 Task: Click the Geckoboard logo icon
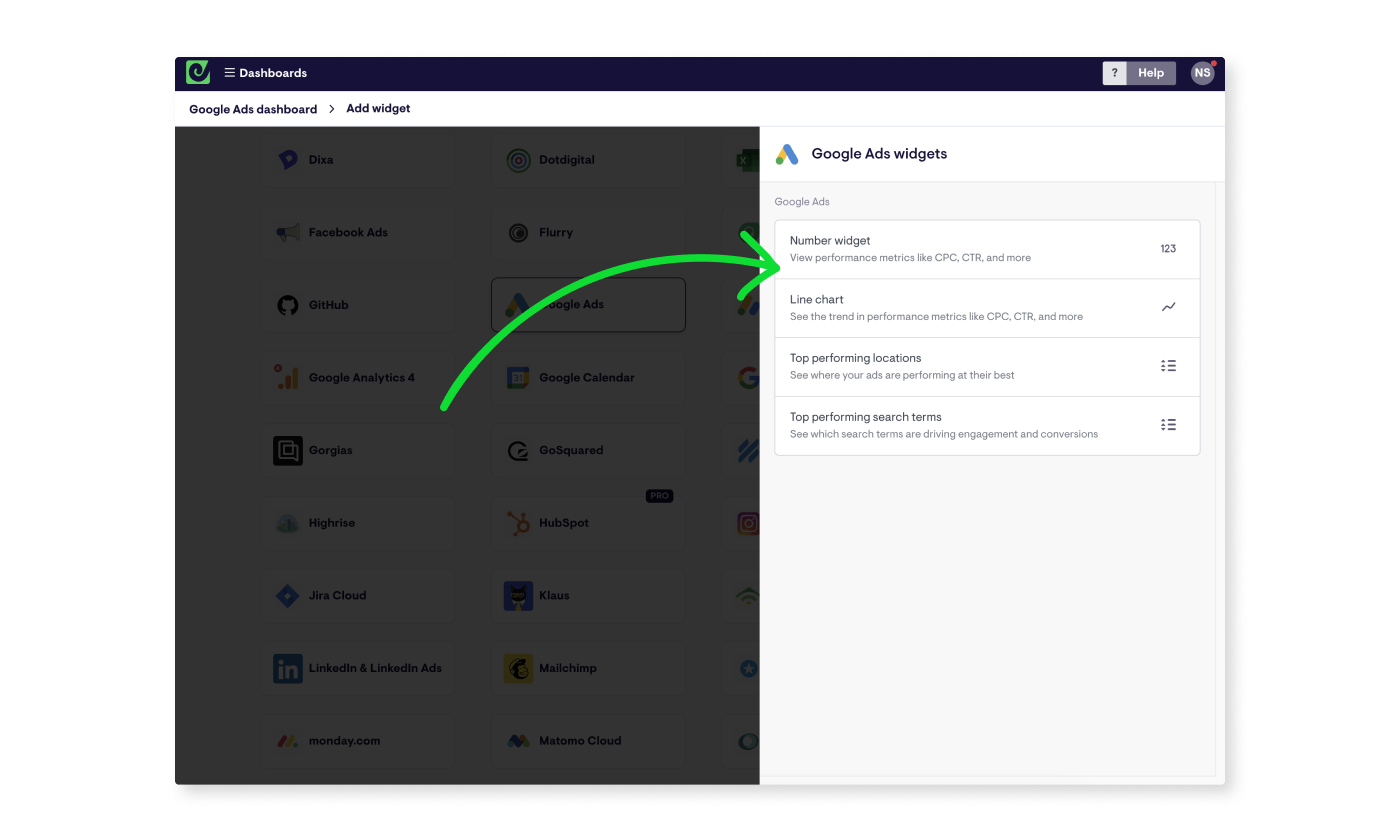click(198, 72)
